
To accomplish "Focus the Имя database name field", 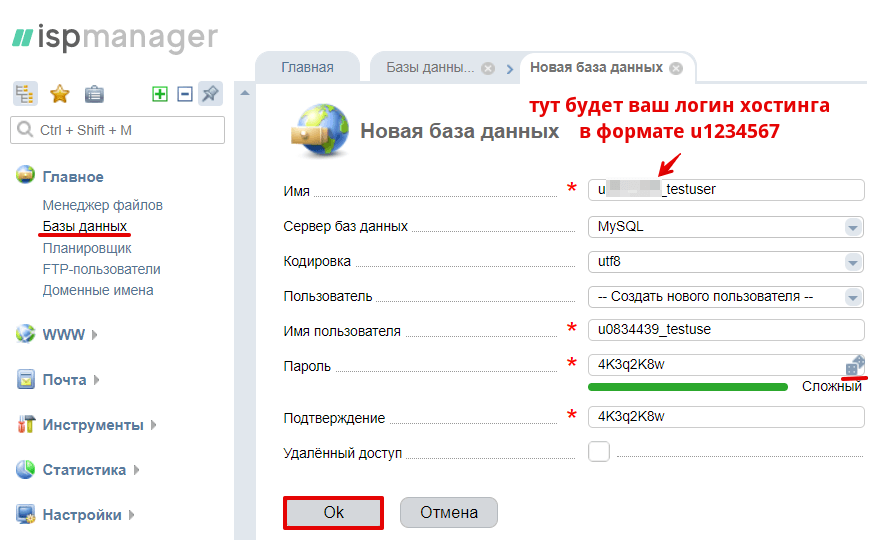I will click(726, 189).
